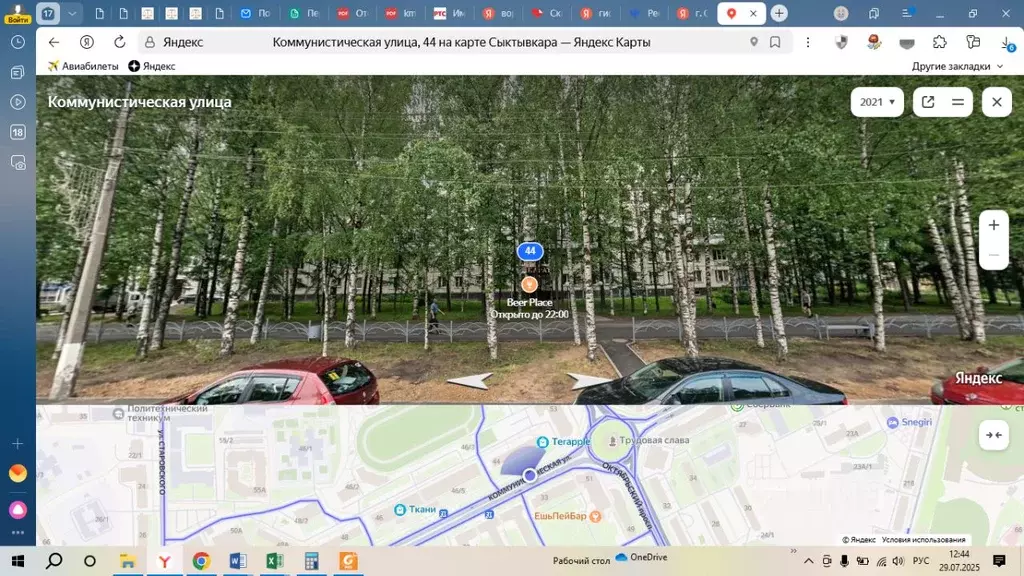Click the house number 44 marker
Image resolution: width=1024 pixels, height=576 pixels.
530,251
